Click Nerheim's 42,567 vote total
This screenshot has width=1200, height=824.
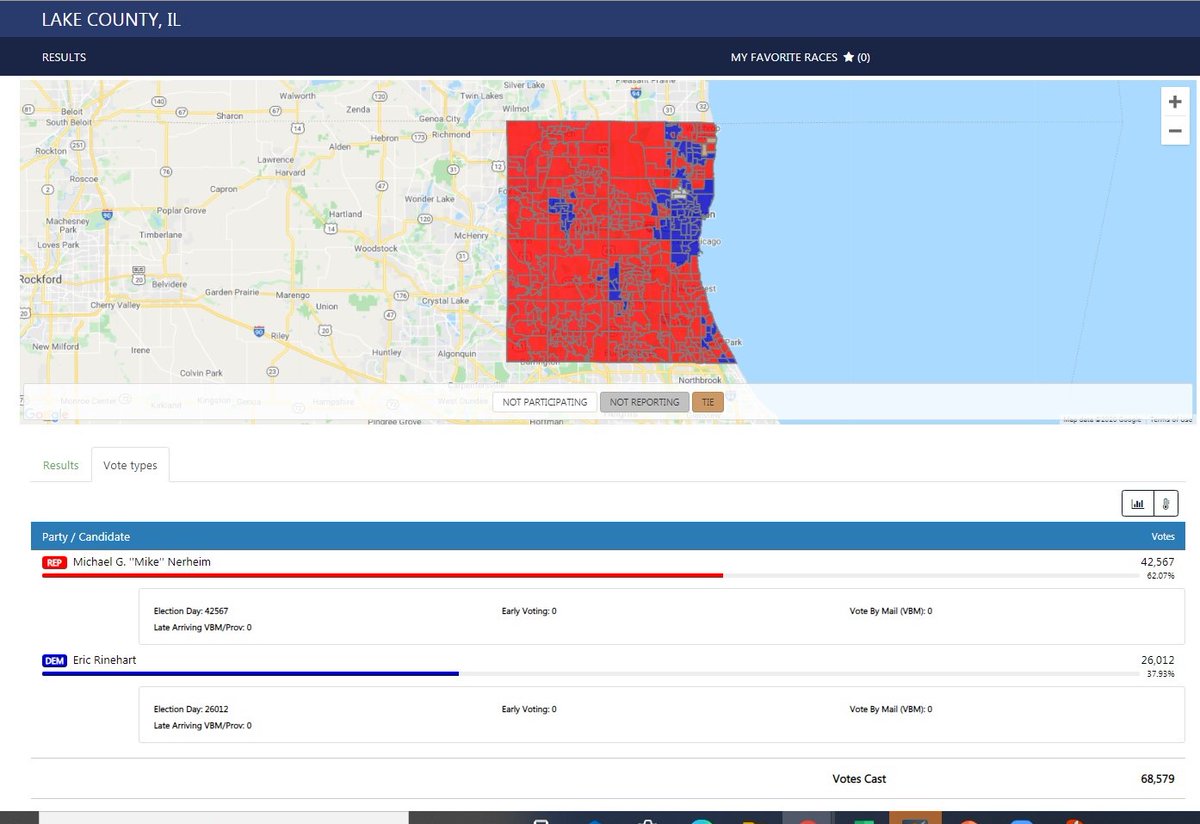(x=1157, y=562)
